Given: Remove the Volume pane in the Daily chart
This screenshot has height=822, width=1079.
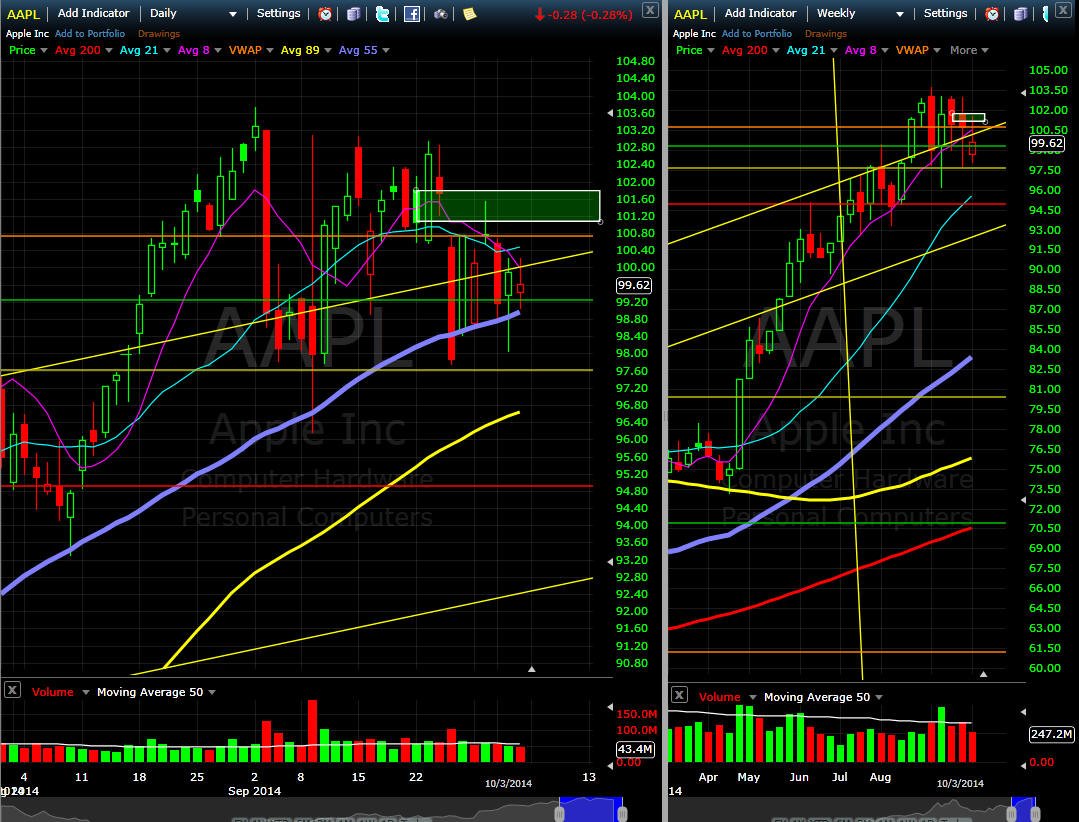Looking at the screenshot, I should (x=12, y=689).
